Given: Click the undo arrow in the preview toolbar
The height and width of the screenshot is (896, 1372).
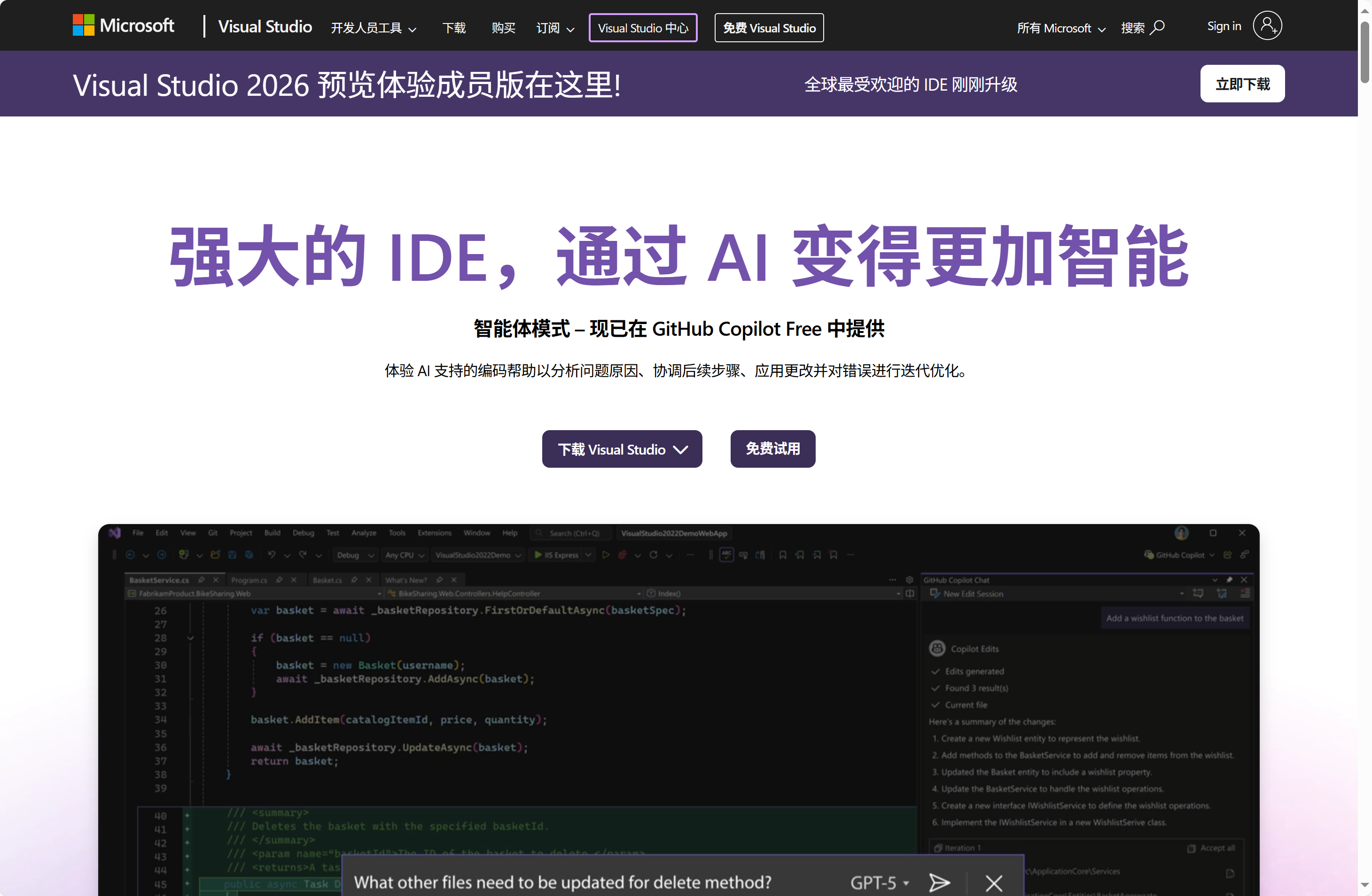Looking at the screenshot, I should tap(272, 555).
